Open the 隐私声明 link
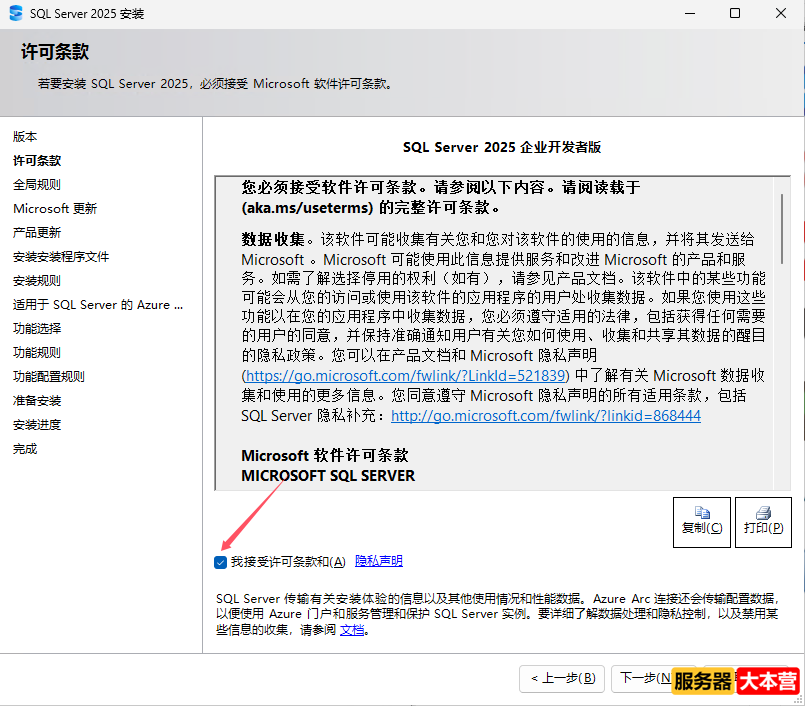 pos(378,562)
